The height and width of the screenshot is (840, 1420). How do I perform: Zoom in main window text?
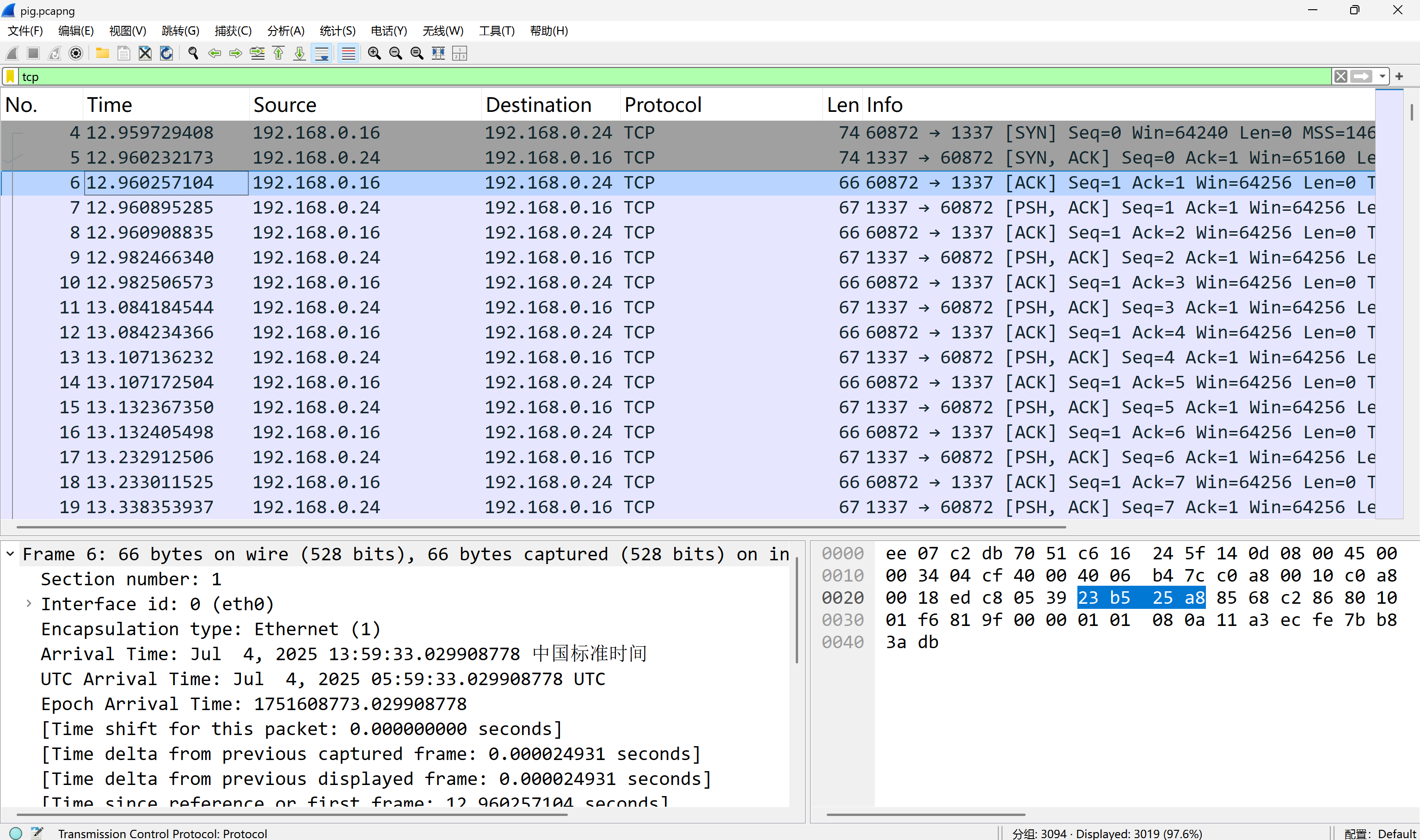pos(374,53)
